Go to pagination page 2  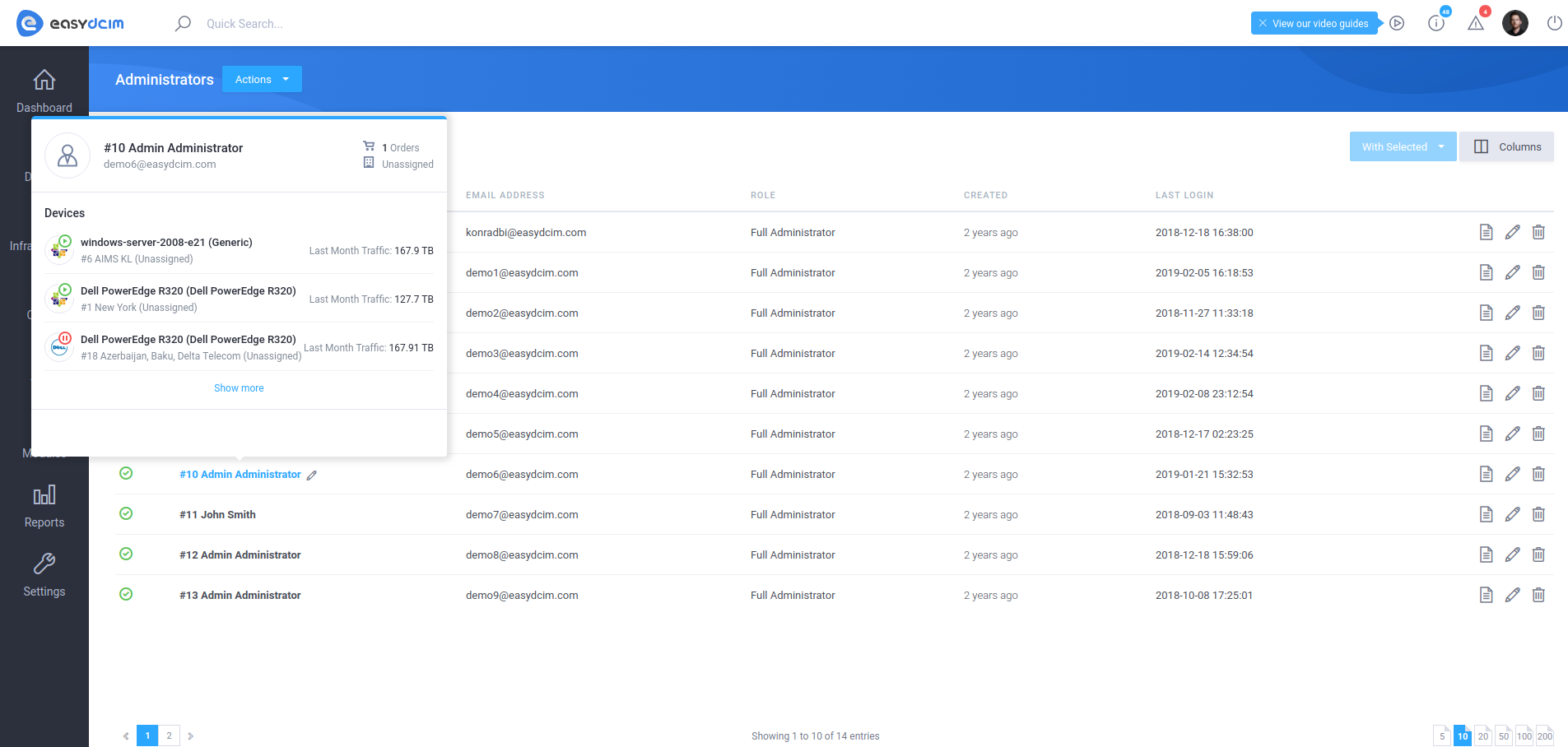coord(169,735)
